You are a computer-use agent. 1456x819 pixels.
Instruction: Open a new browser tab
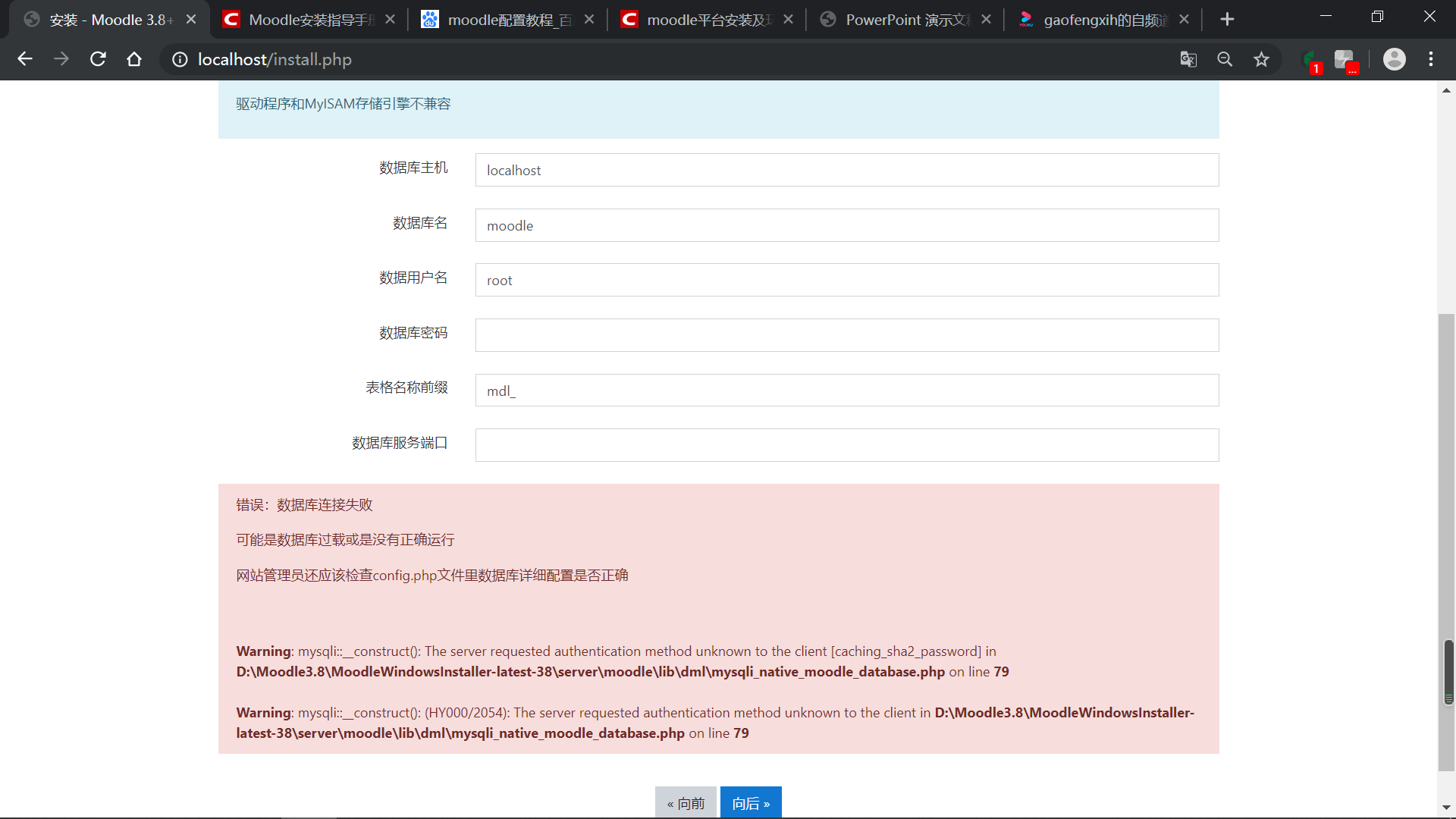(x=1227, y=20)
